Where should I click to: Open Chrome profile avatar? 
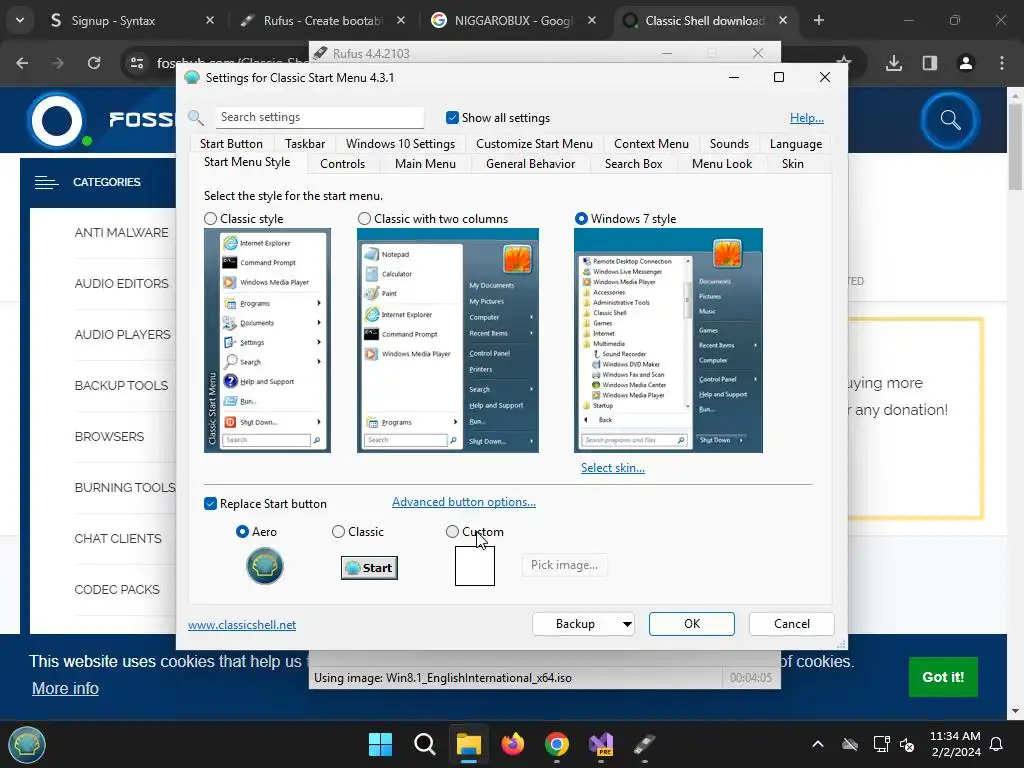966,63
